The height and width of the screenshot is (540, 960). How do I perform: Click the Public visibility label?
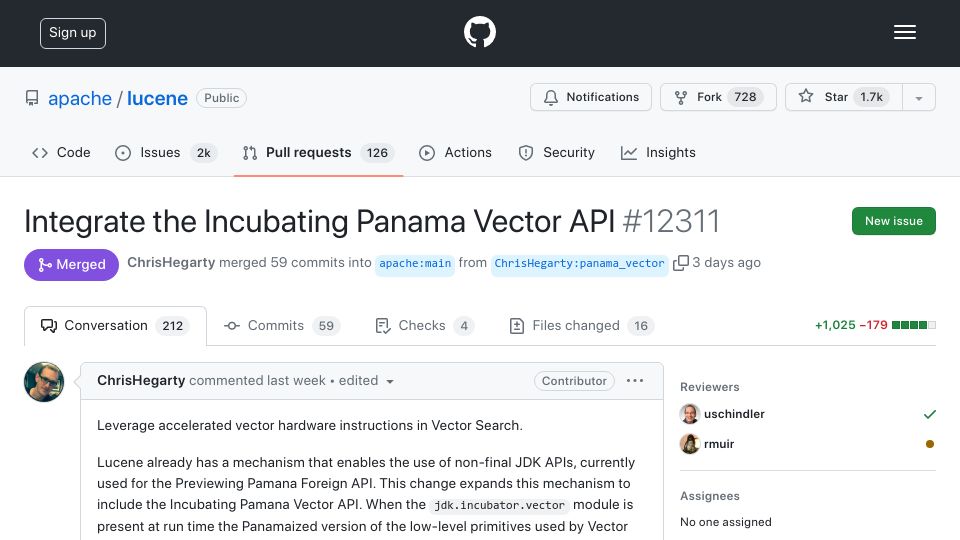pyautogui.click(x=222, y=98)
